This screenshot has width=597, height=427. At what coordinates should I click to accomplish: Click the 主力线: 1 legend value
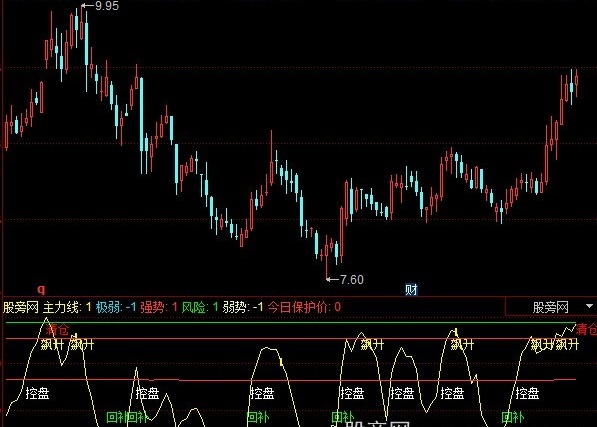pos(67,307)
